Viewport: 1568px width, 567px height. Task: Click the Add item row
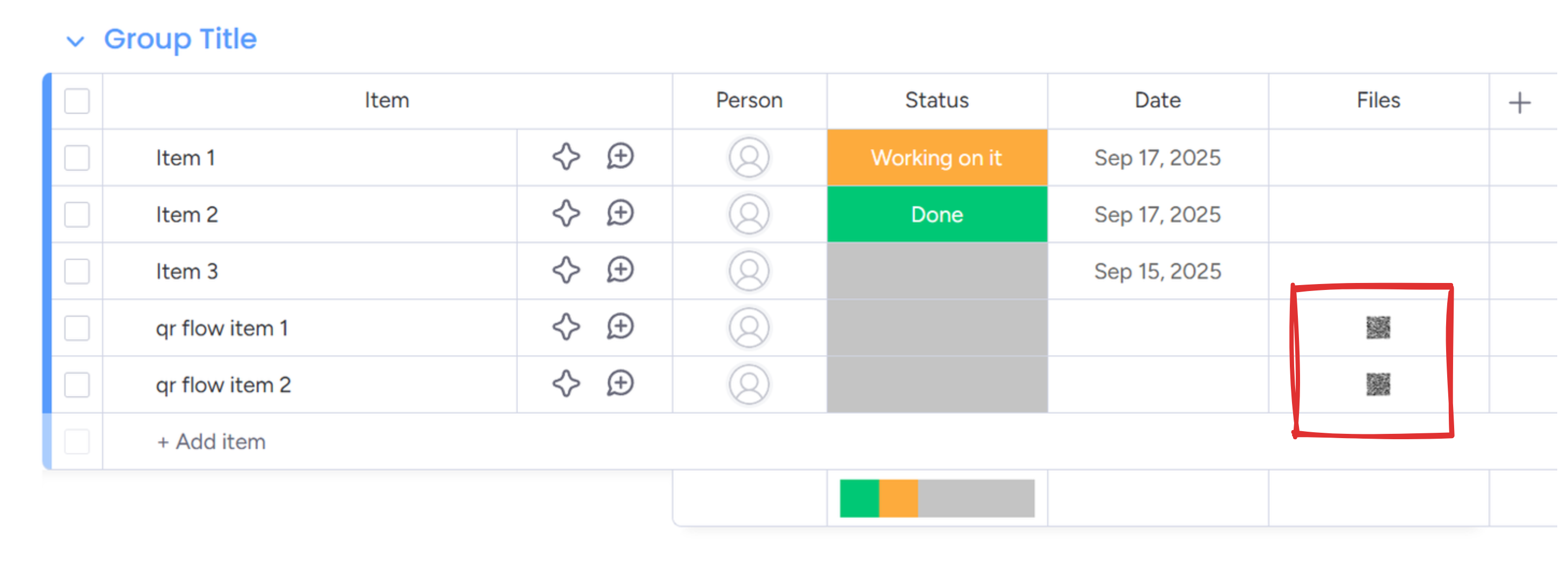[x=211, y=442]
